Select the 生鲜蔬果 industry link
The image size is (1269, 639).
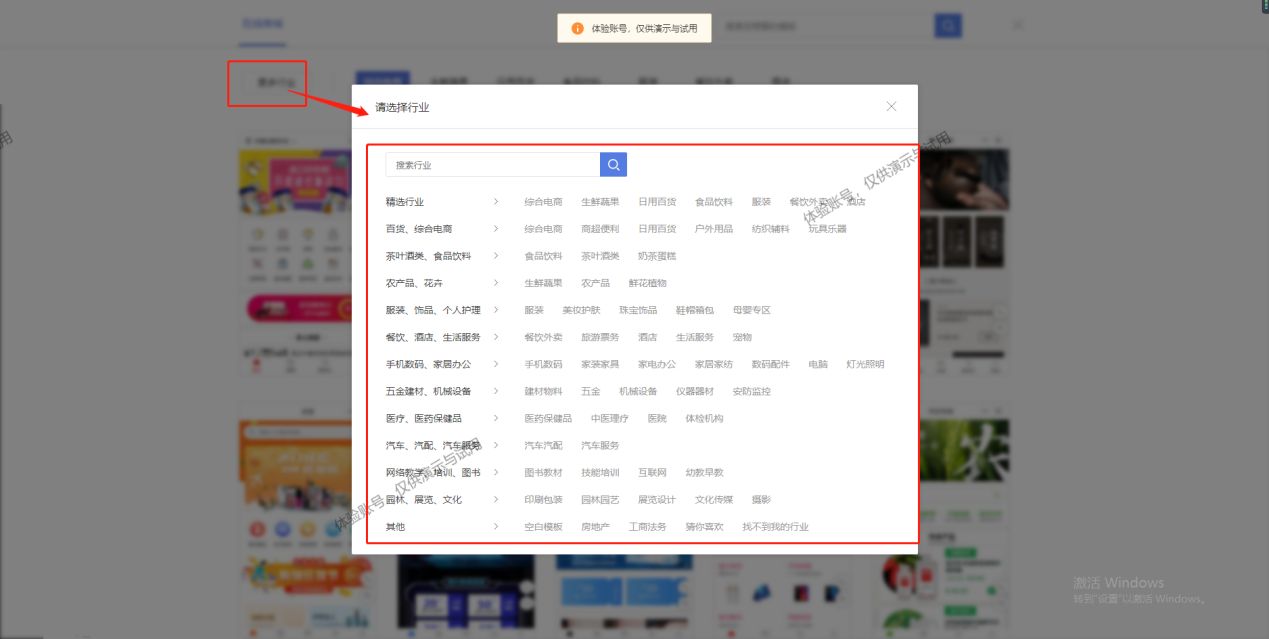tap(599, 201)
